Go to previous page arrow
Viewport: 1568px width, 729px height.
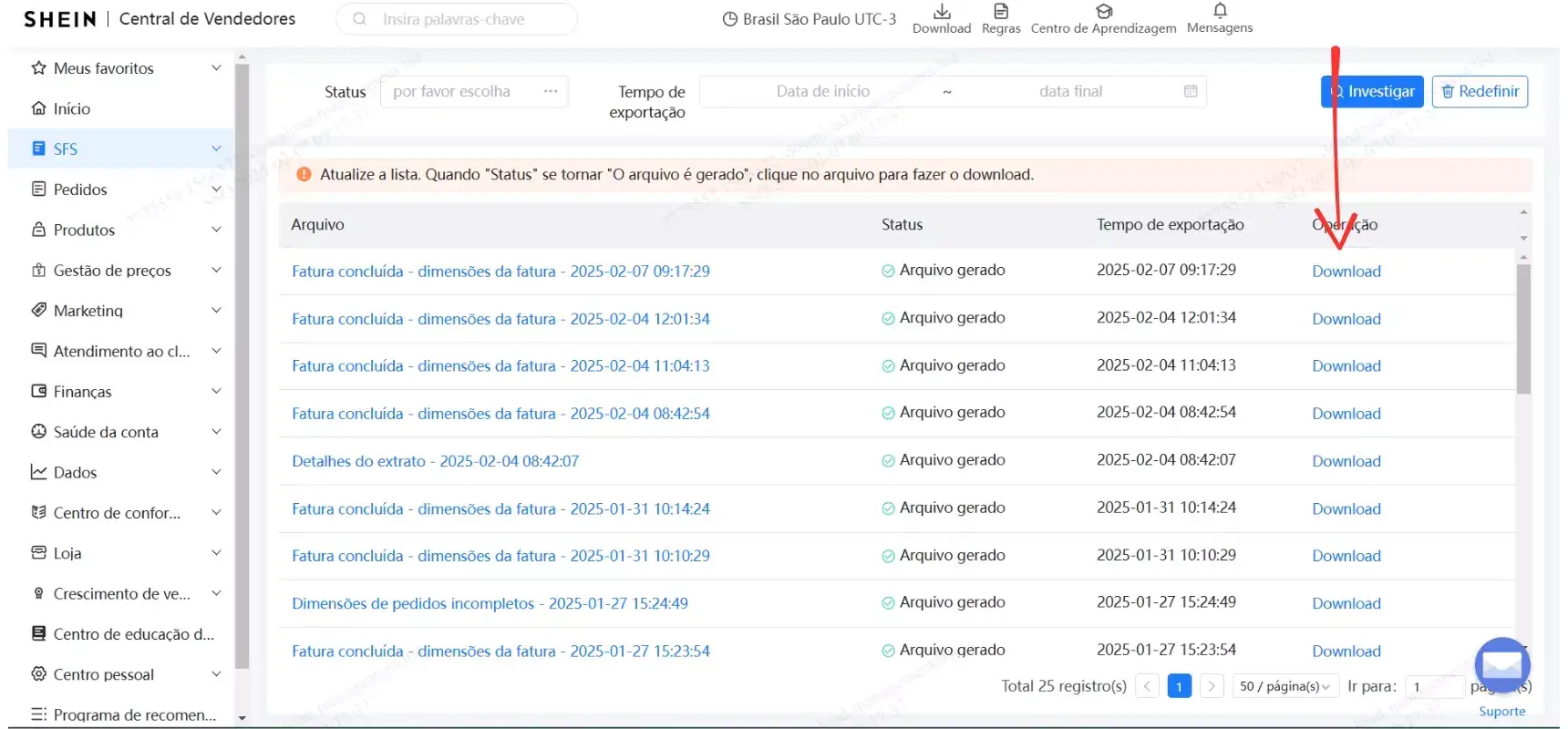1147,686
